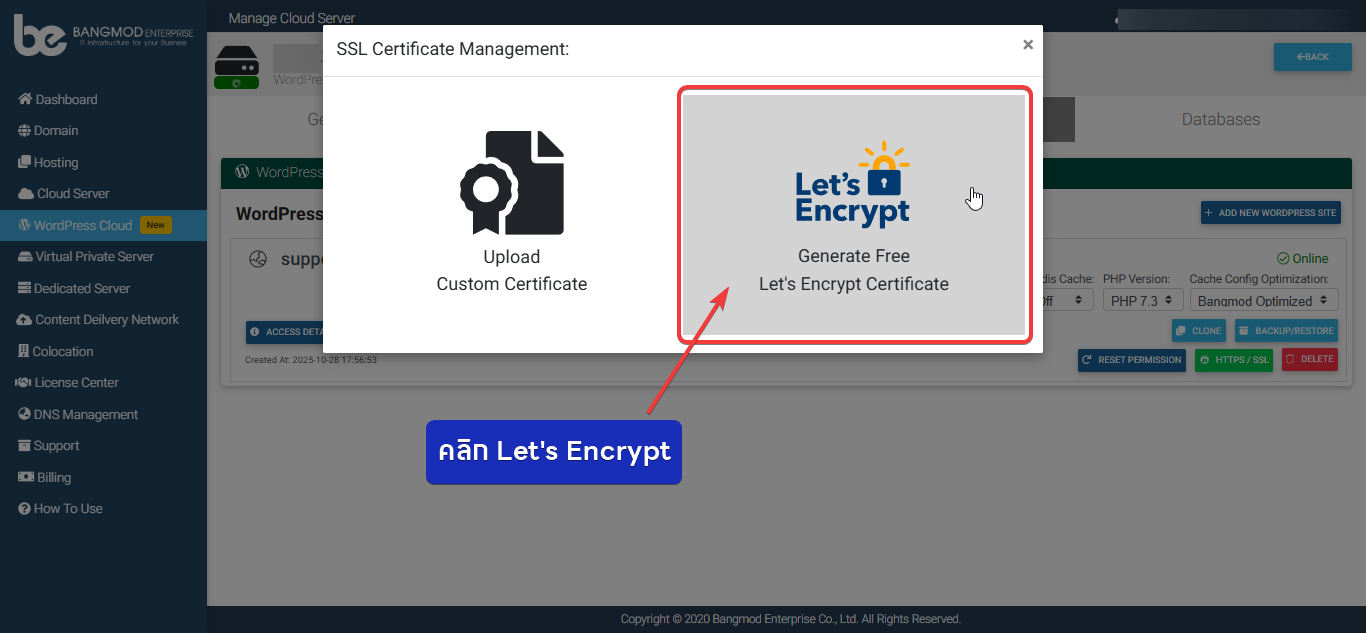
Task: Click the License Center handshake icon
Action: 25,383
